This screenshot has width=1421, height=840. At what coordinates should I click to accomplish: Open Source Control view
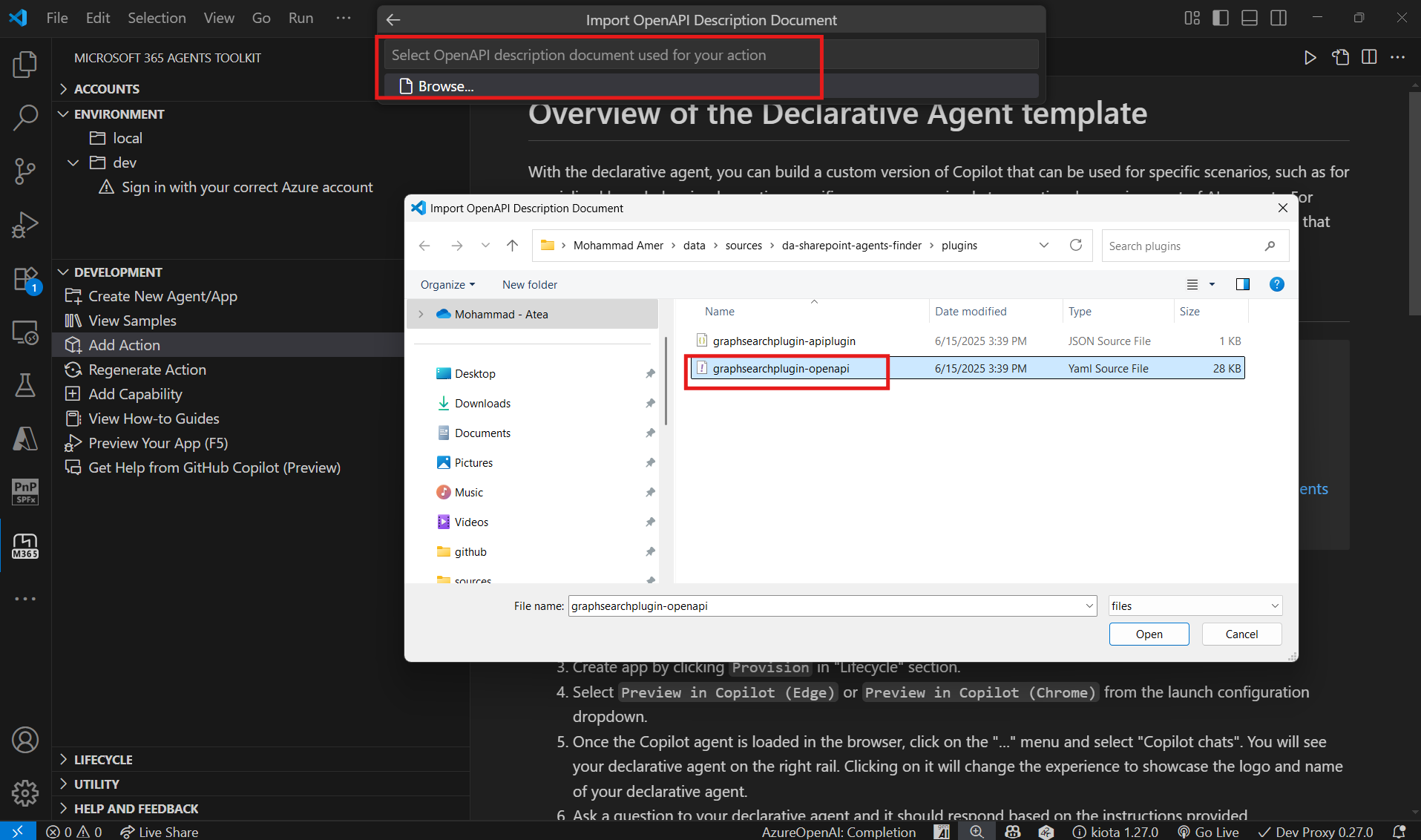(25, 171)
